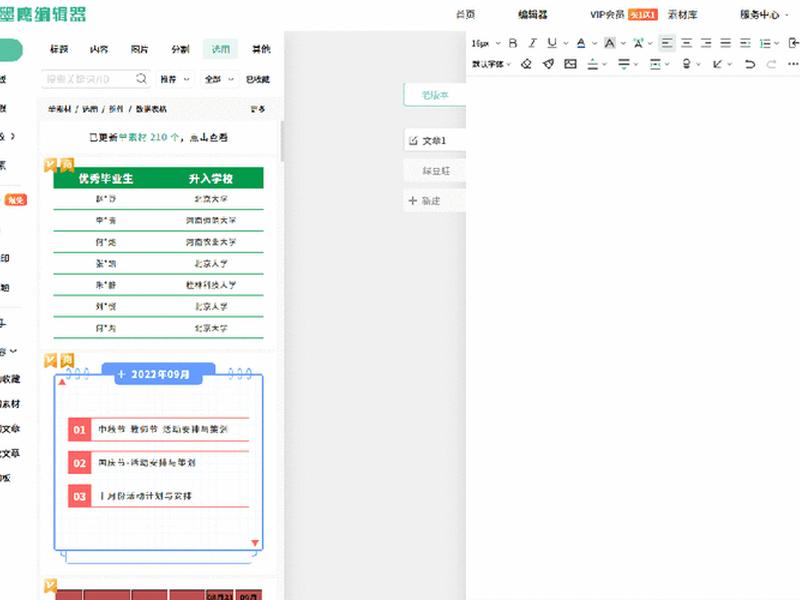Undo the last edit
The image size is (800, 600).
coord(749,64)
